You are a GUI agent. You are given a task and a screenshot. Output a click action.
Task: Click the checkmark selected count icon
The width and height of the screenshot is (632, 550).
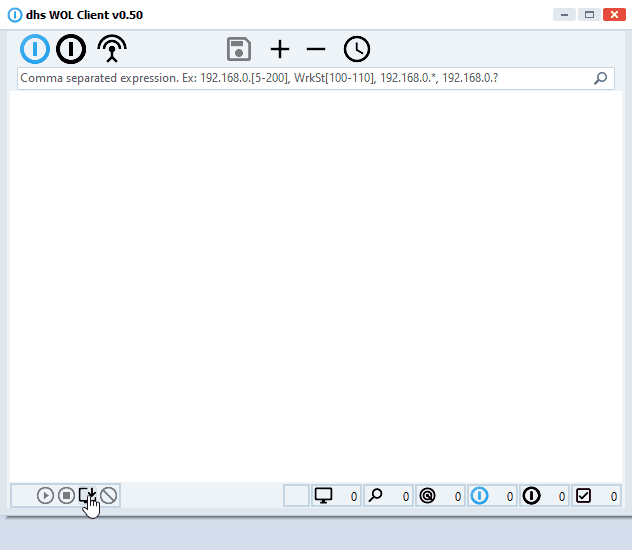pos(583,496)
